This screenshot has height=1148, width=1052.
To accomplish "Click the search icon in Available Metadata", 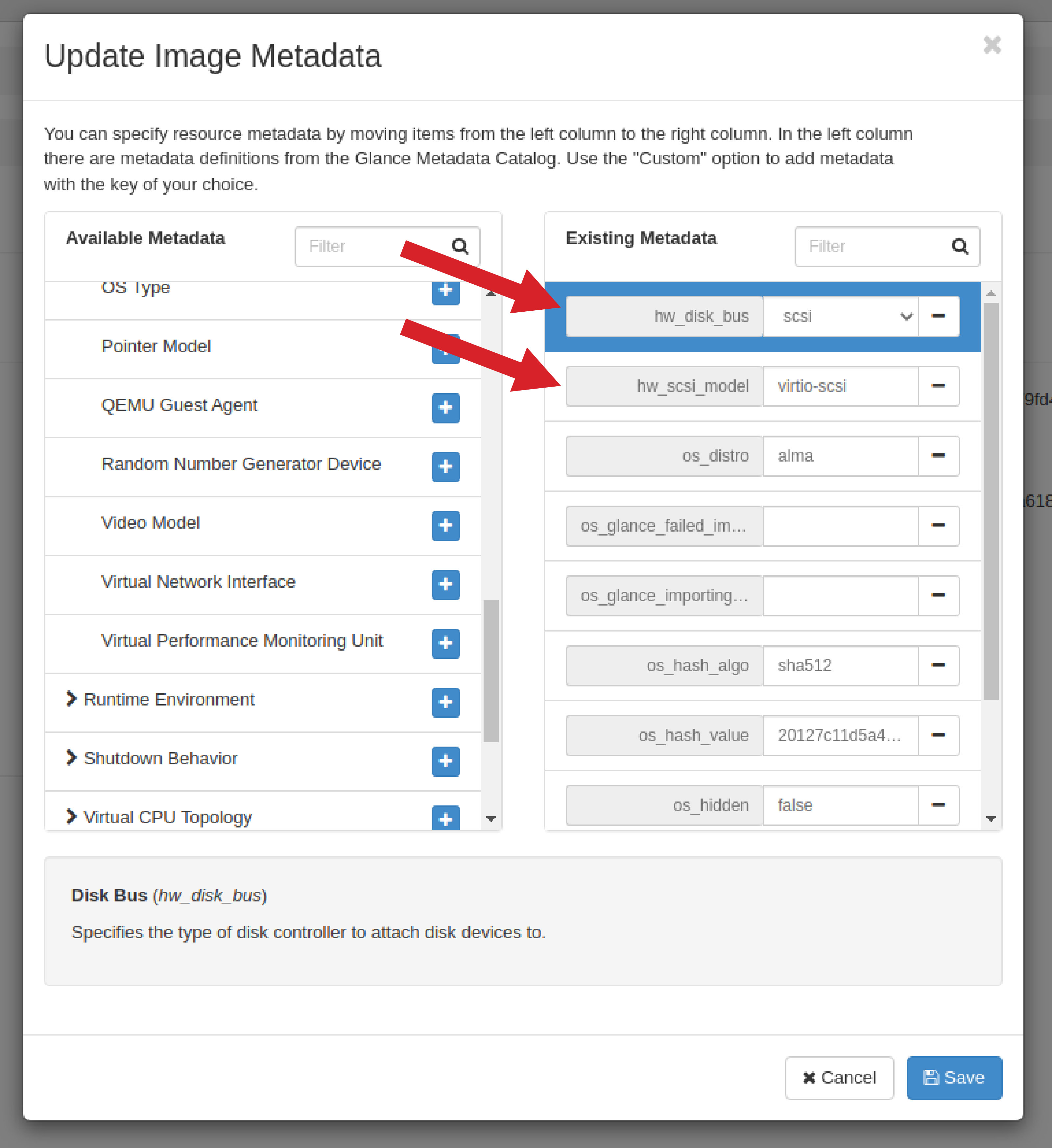I will click(x=459, y=246).
